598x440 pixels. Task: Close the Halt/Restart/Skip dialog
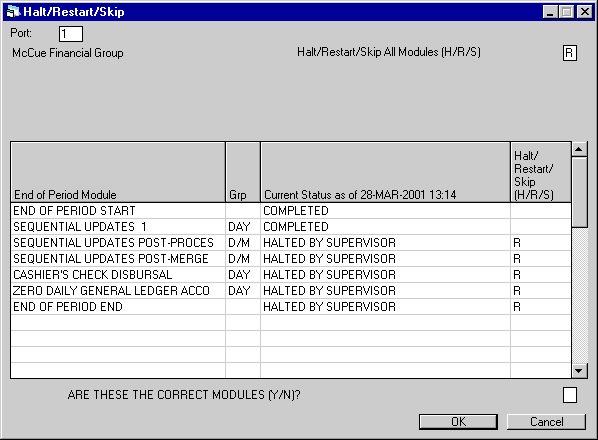(585, 12)
